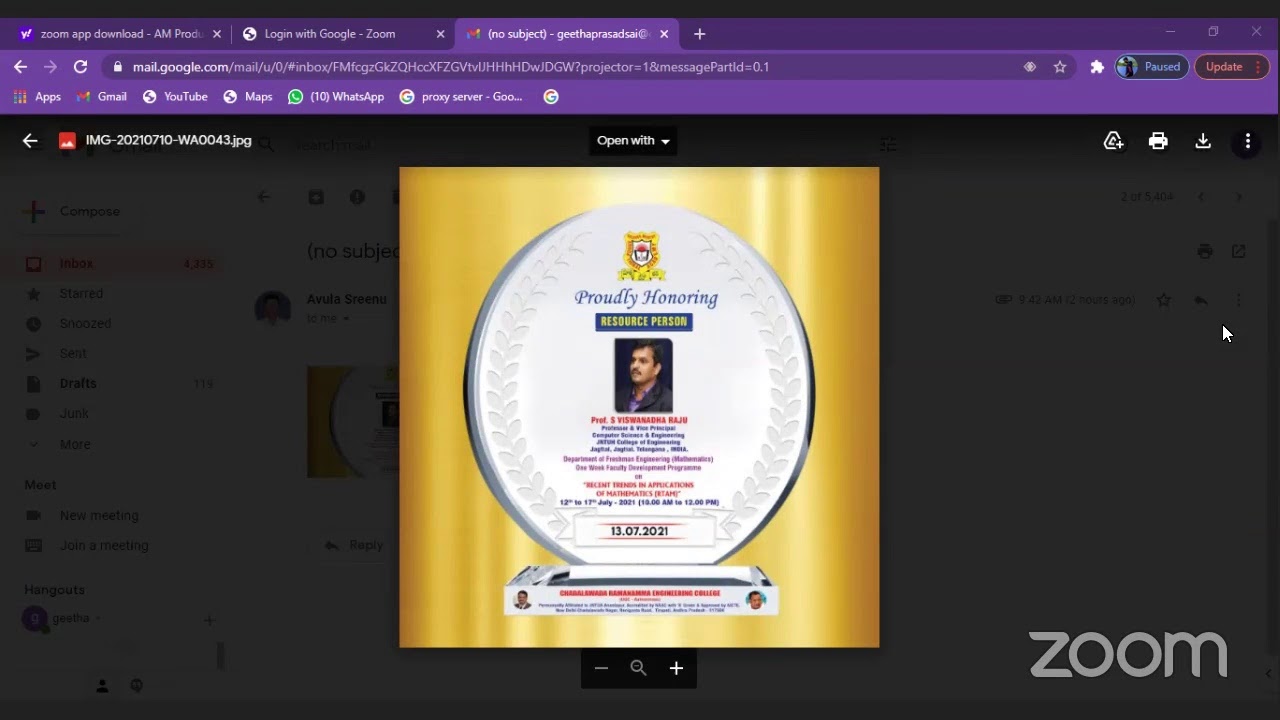Screen dimensions: 1280x720
Task: Click the Chrome Update button
Action: 1231,67
